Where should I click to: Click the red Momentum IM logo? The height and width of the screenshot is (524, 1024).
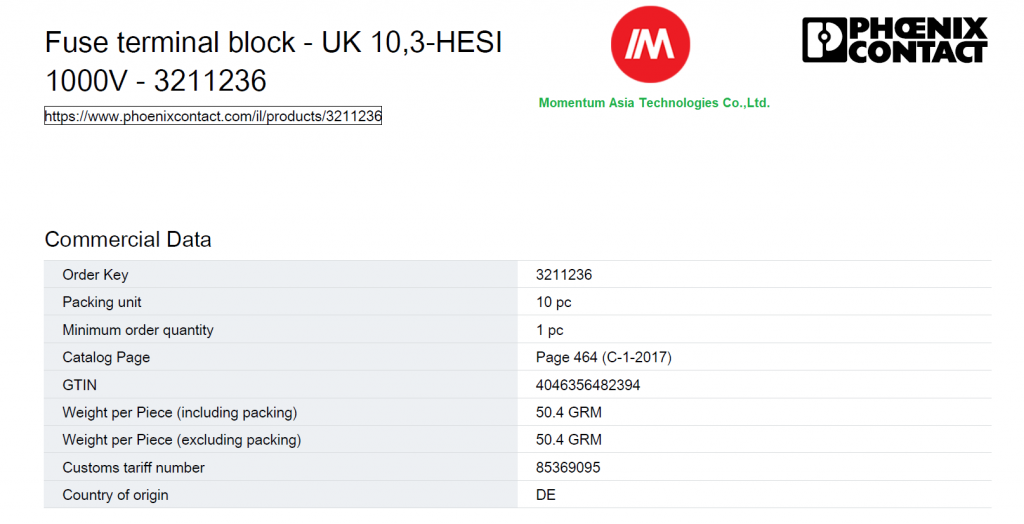point(650,44)
